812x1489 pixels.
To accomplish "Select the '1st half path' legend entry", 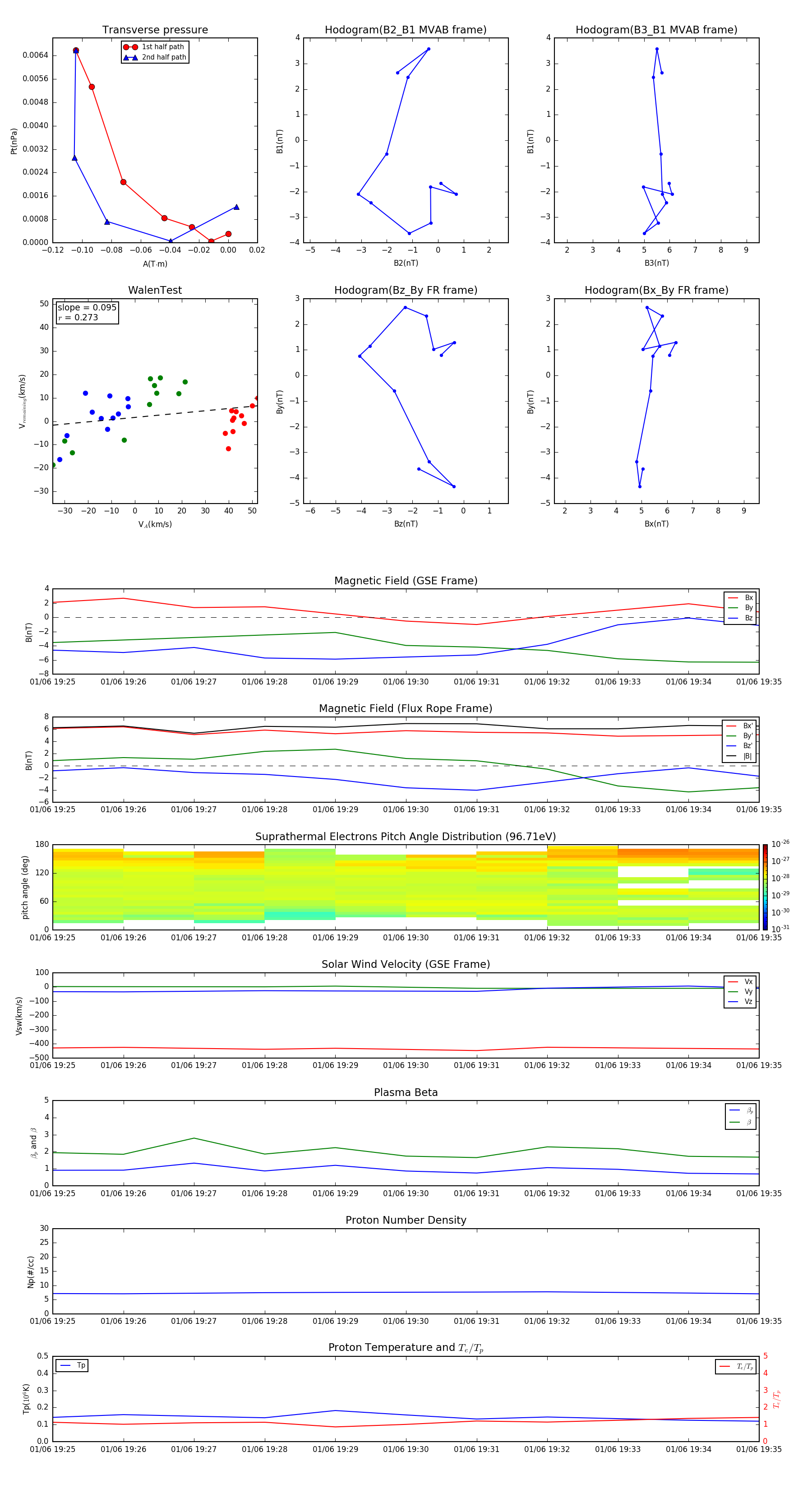I will (x=154, y=47).
